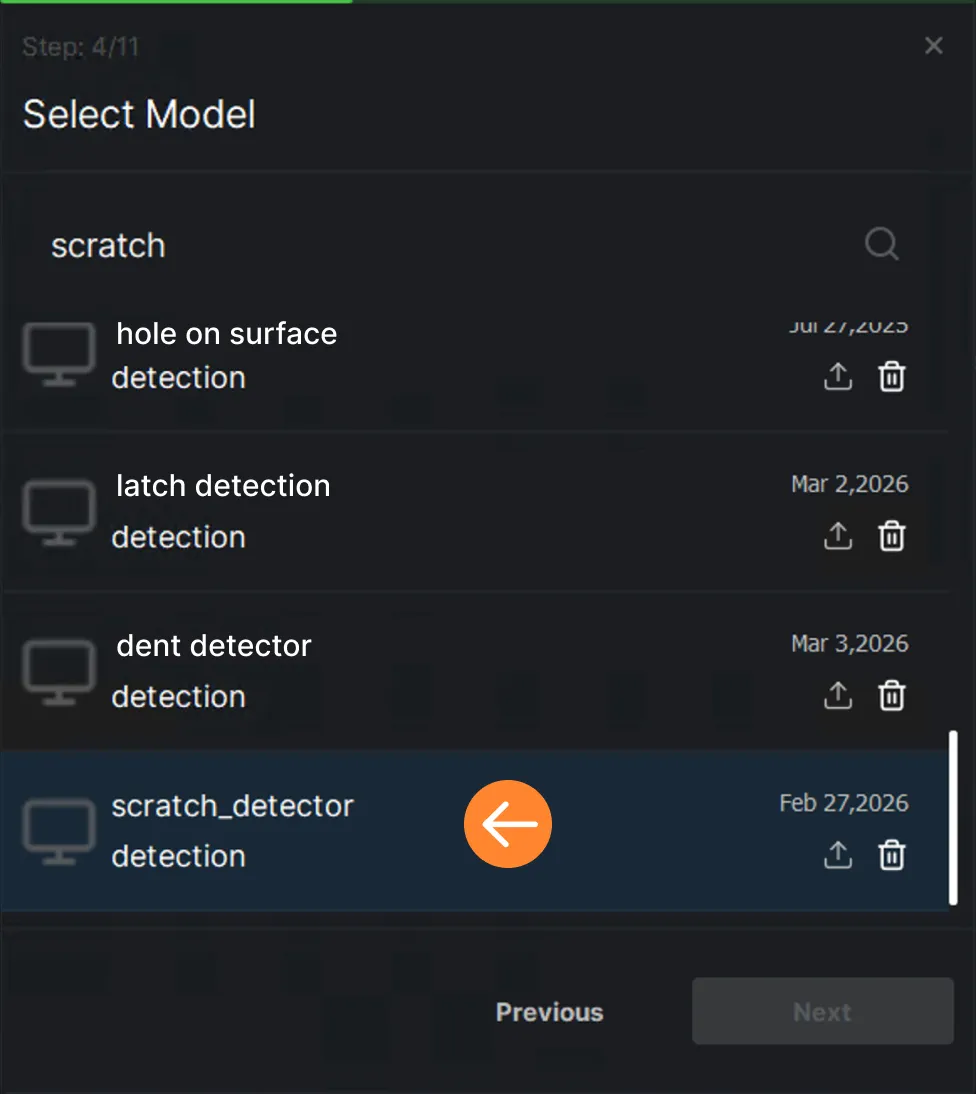Click the orange back arrow circle
Screen dimensions: 976x1094
tap(508, 824)
